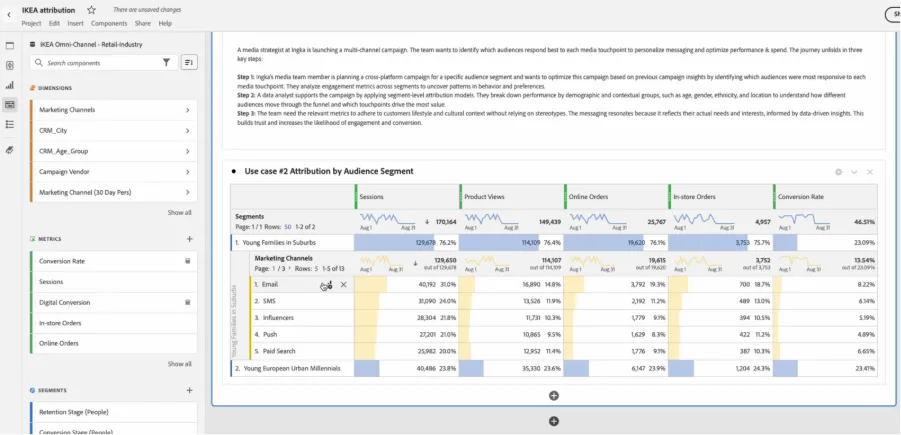Add a new metric with plus icon
The image size is (901, 435).
pos(190,239)
